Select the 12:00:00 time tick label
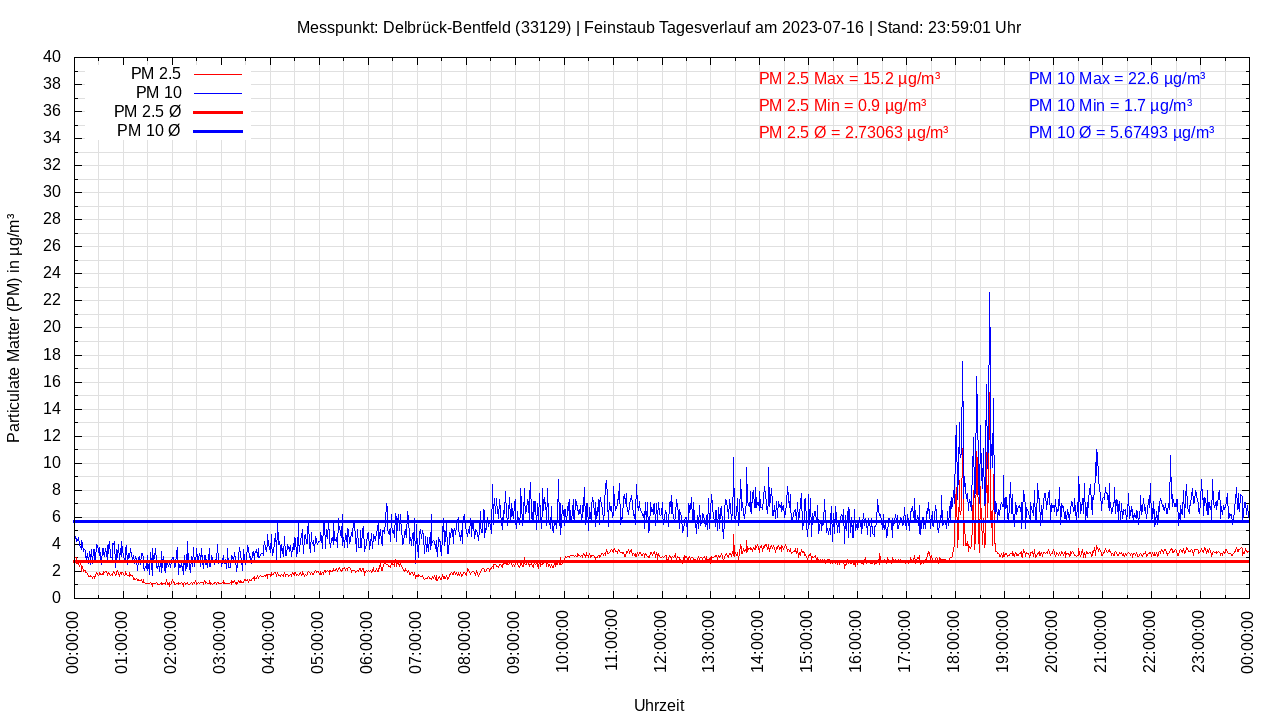1280x720 pixels. (x=661, y=640)
